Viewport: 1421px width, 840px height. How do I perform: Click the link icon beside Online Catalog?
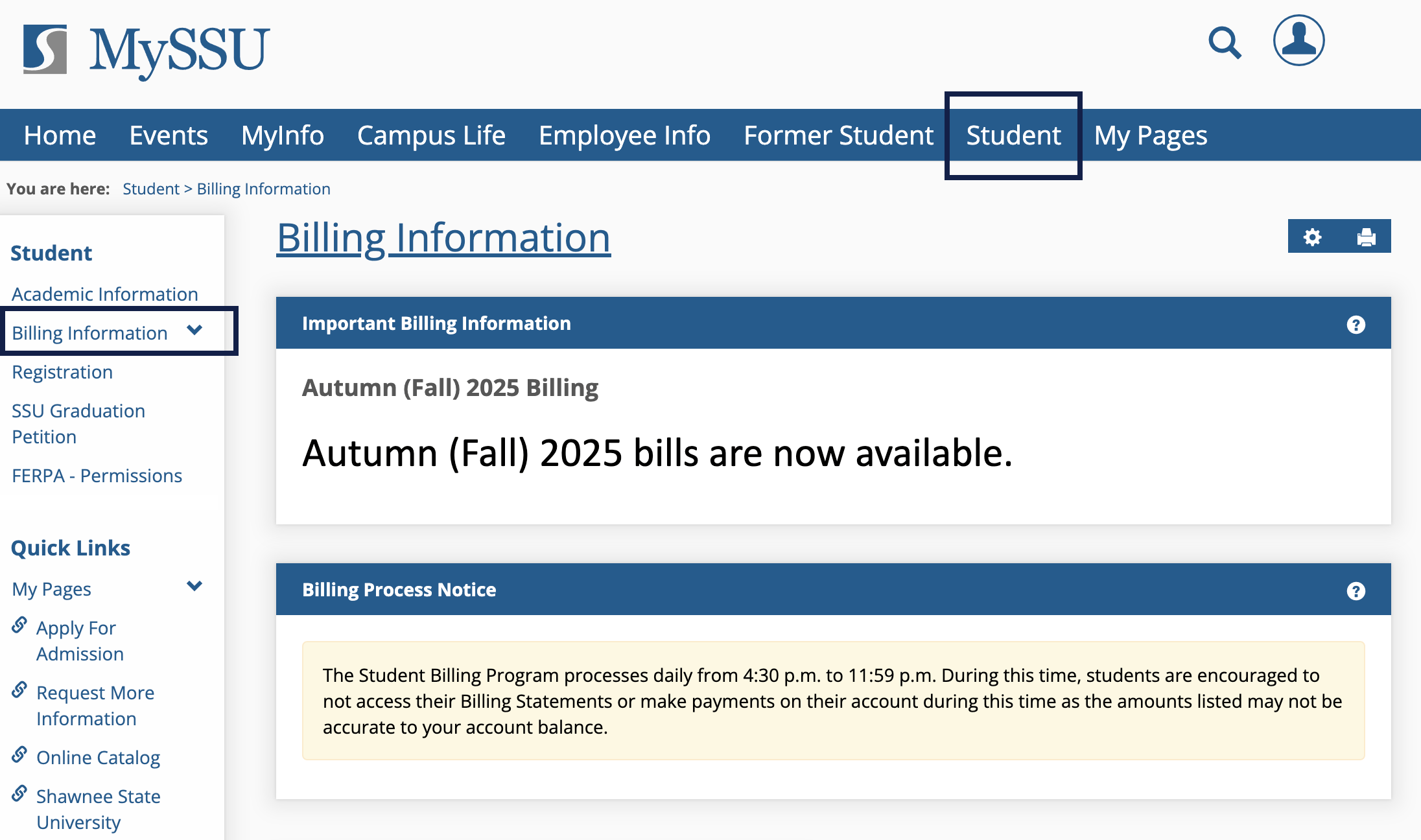19,754
